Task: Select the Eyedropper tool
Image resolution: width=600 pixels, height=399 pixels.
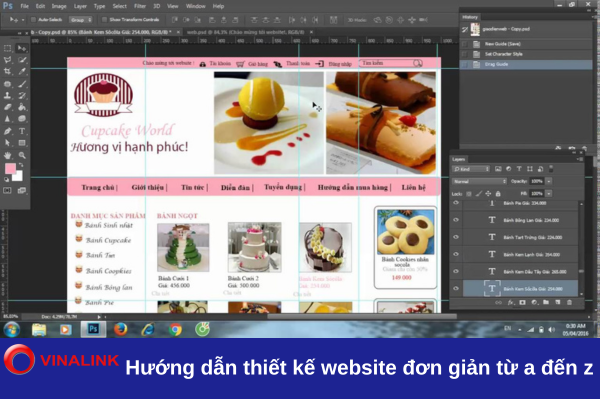Action: [x=22, y=72]
